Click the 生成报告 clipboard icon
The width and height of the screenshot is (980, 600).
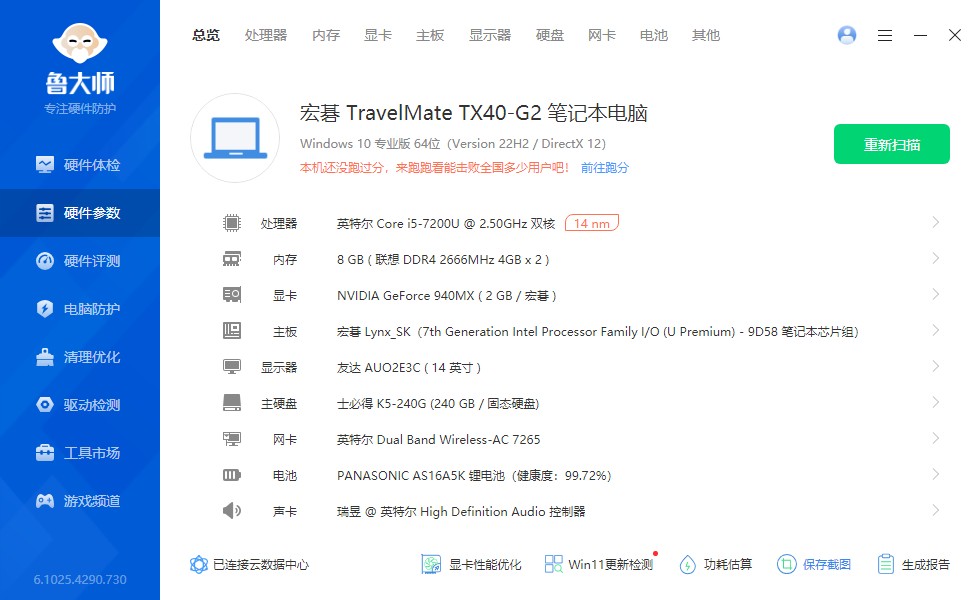click(886, 564)
